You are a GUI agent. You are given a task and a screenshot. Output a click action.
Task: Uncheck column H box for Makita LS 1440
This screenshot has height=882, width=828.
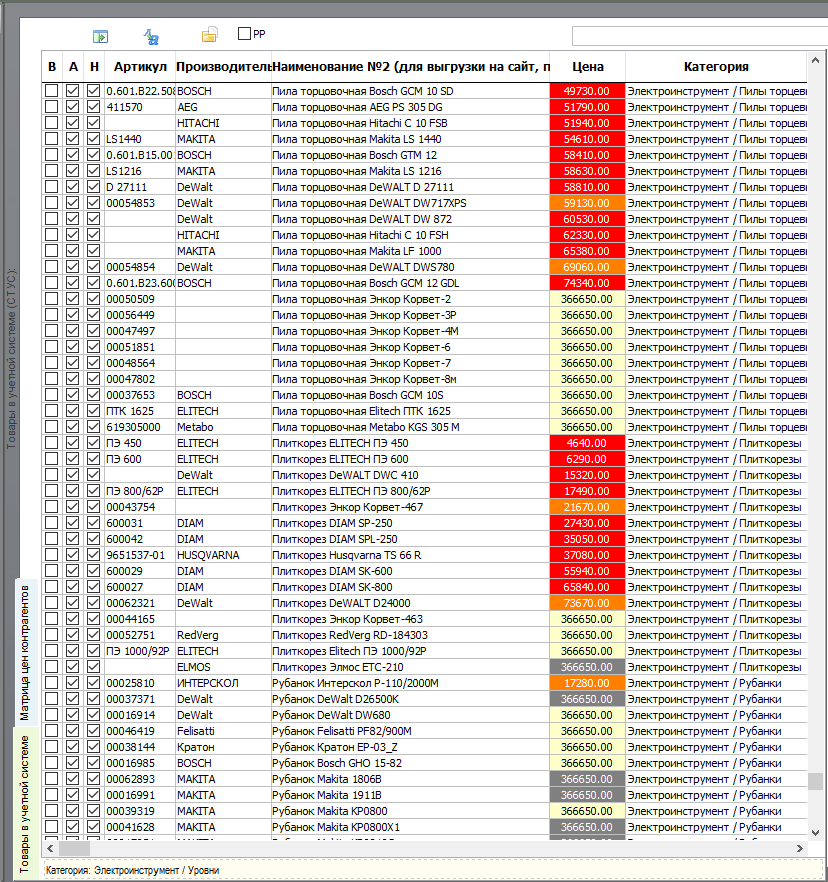point(93,139)
